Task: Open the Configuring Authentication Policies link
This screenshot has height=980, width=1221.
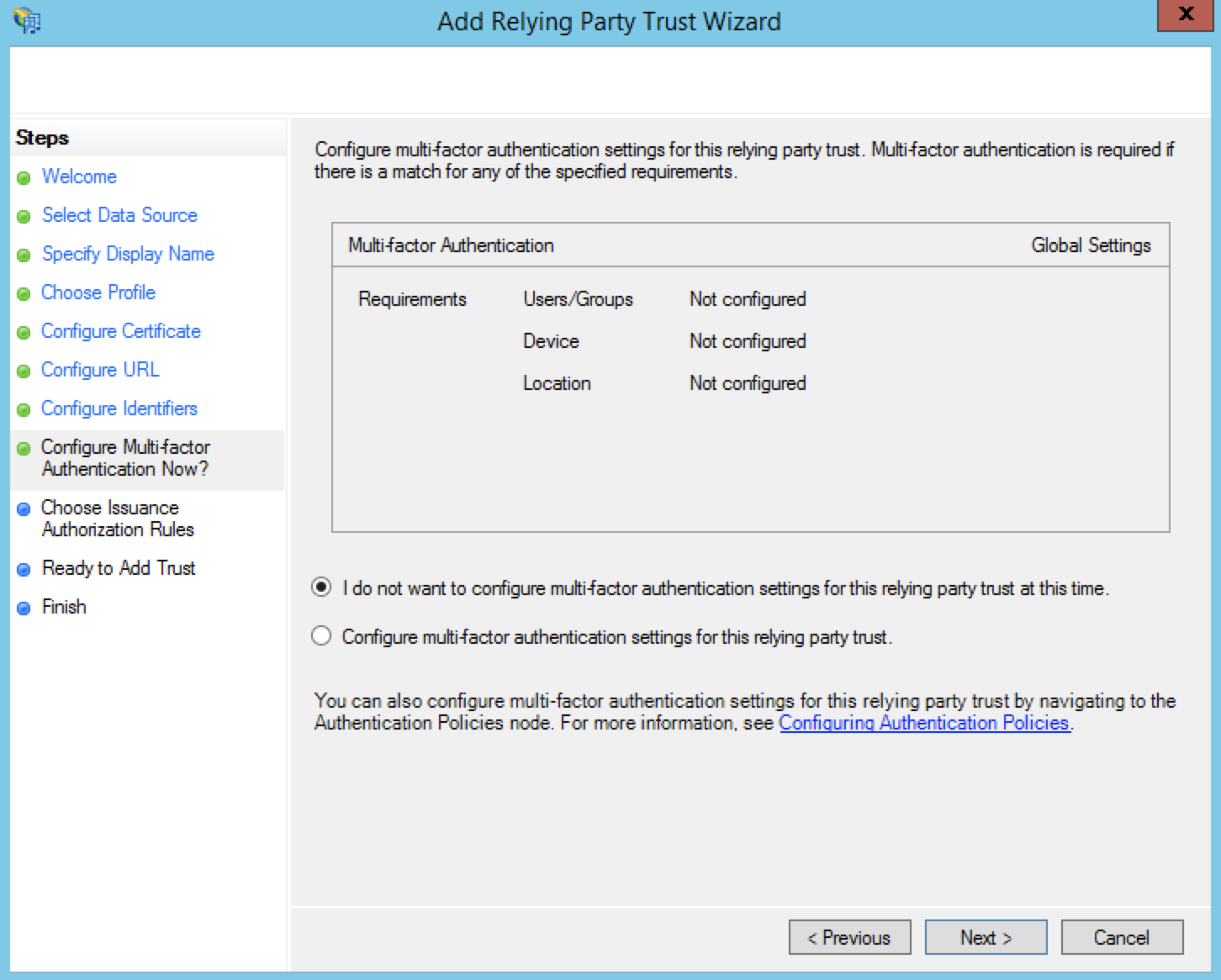Action: pyautogui.click(x=925, y=723)
